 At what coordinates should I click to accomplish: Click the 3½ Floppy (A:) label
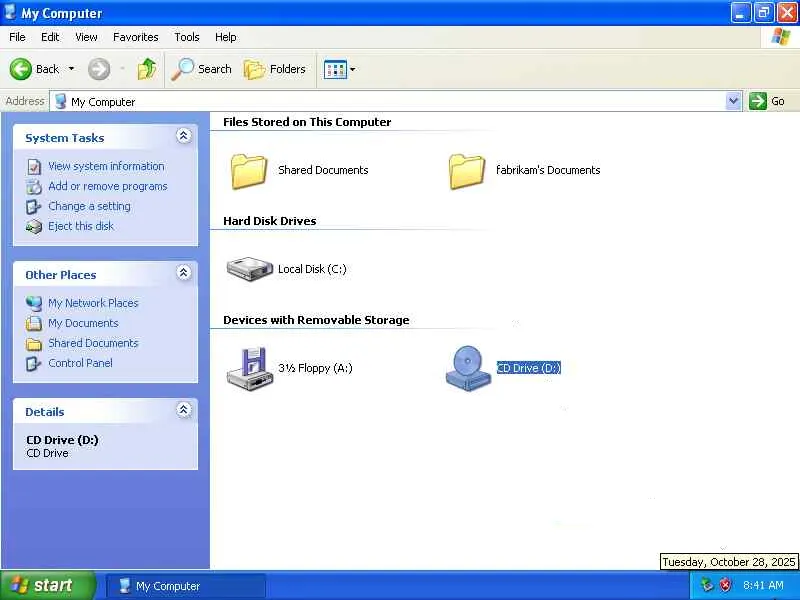pos(315,368)
